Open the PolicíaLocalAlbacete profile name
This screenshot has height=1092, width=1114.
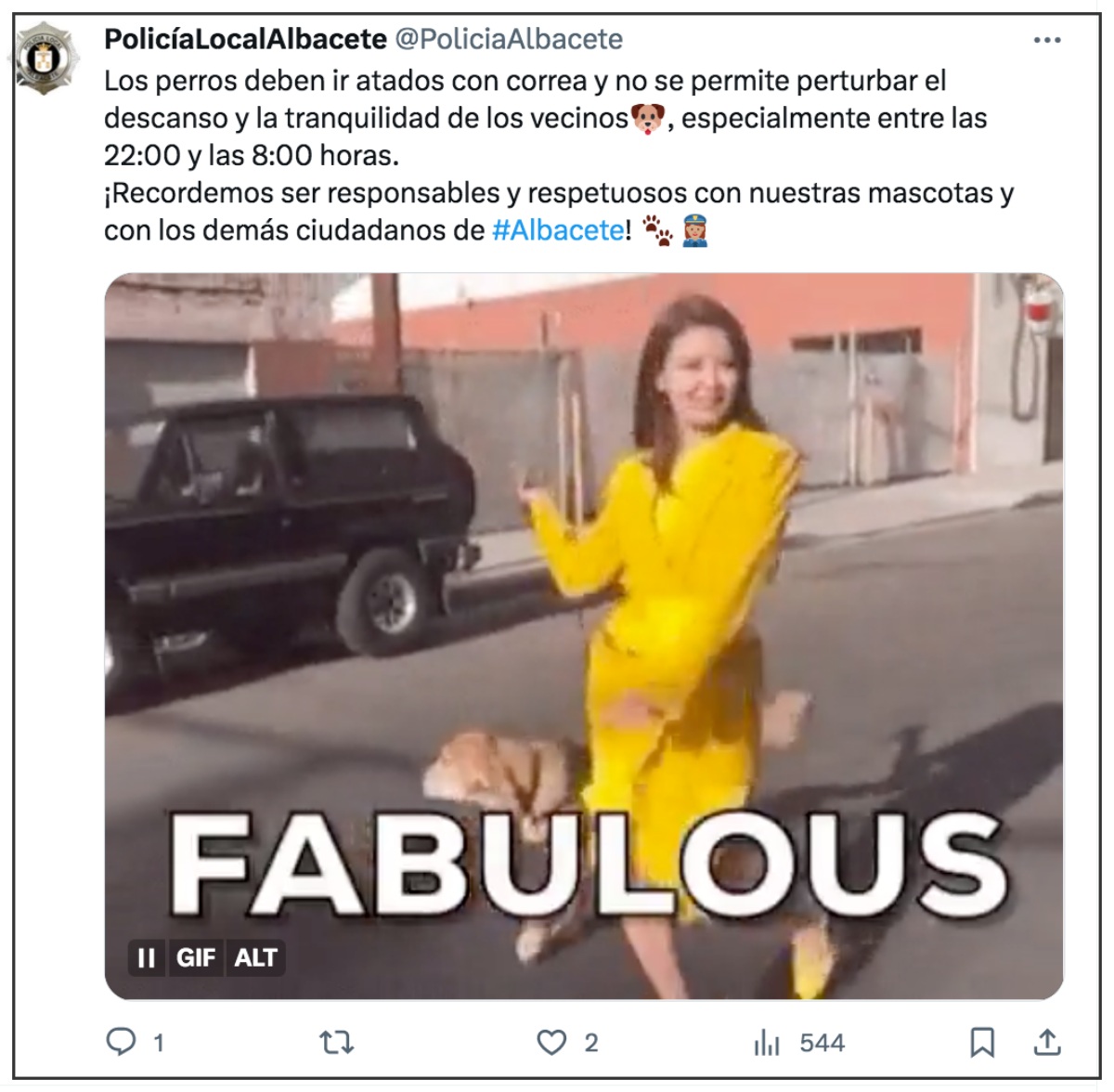(x=245, y=39)
